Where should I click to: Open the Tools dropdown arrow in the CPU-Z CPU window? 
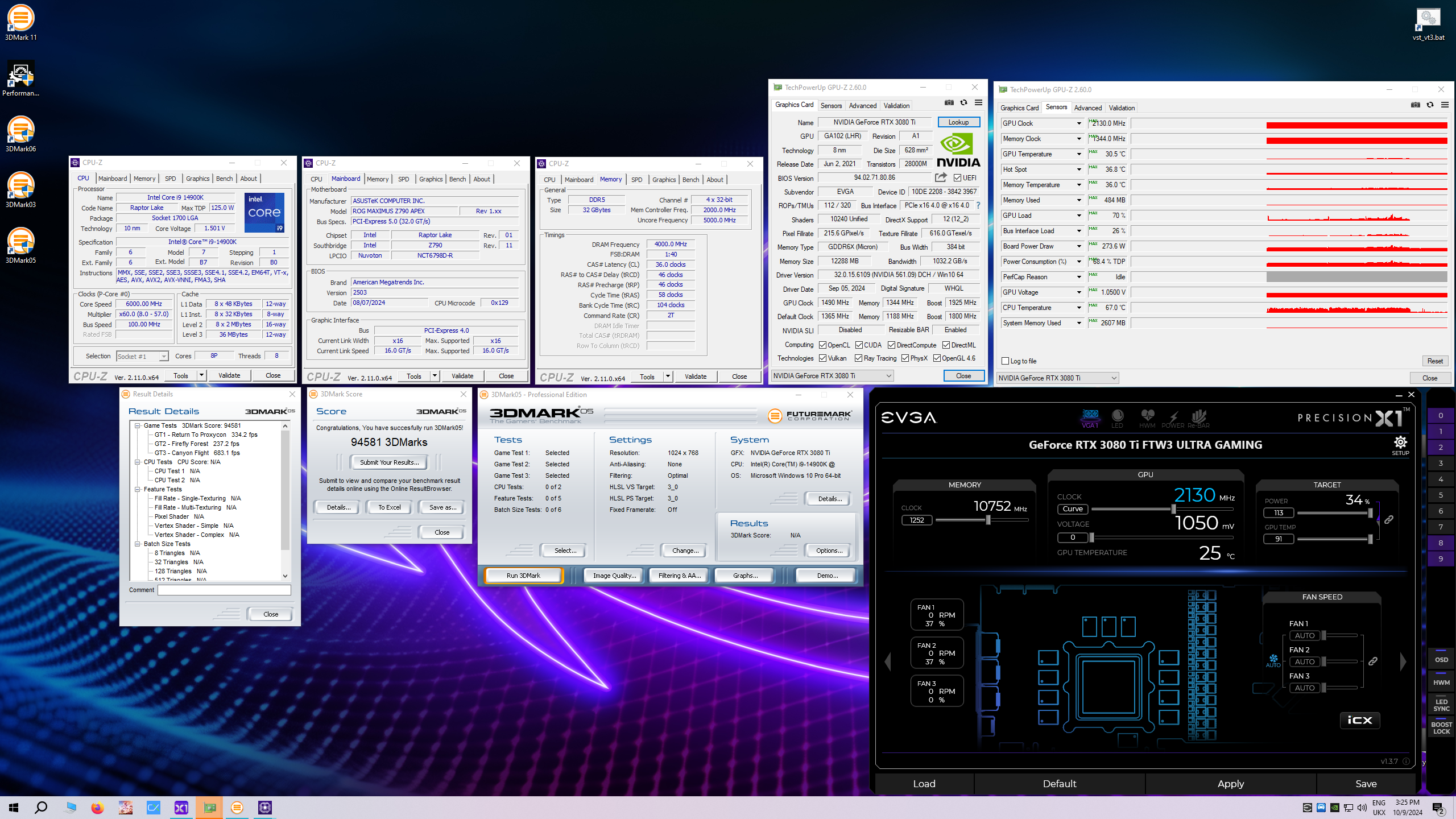[x=201, y=375]
